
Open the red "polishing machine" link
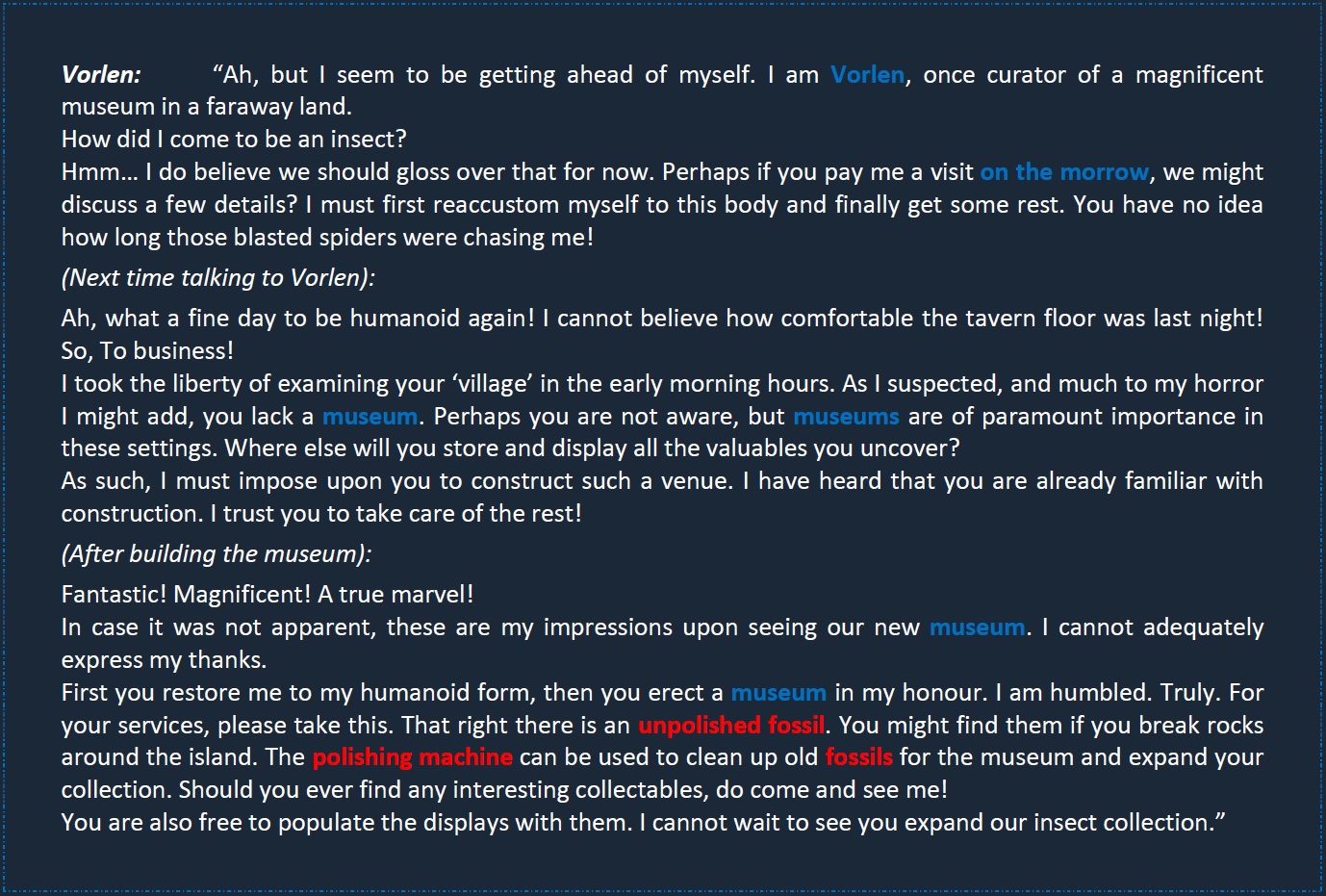tap(412, 757)
